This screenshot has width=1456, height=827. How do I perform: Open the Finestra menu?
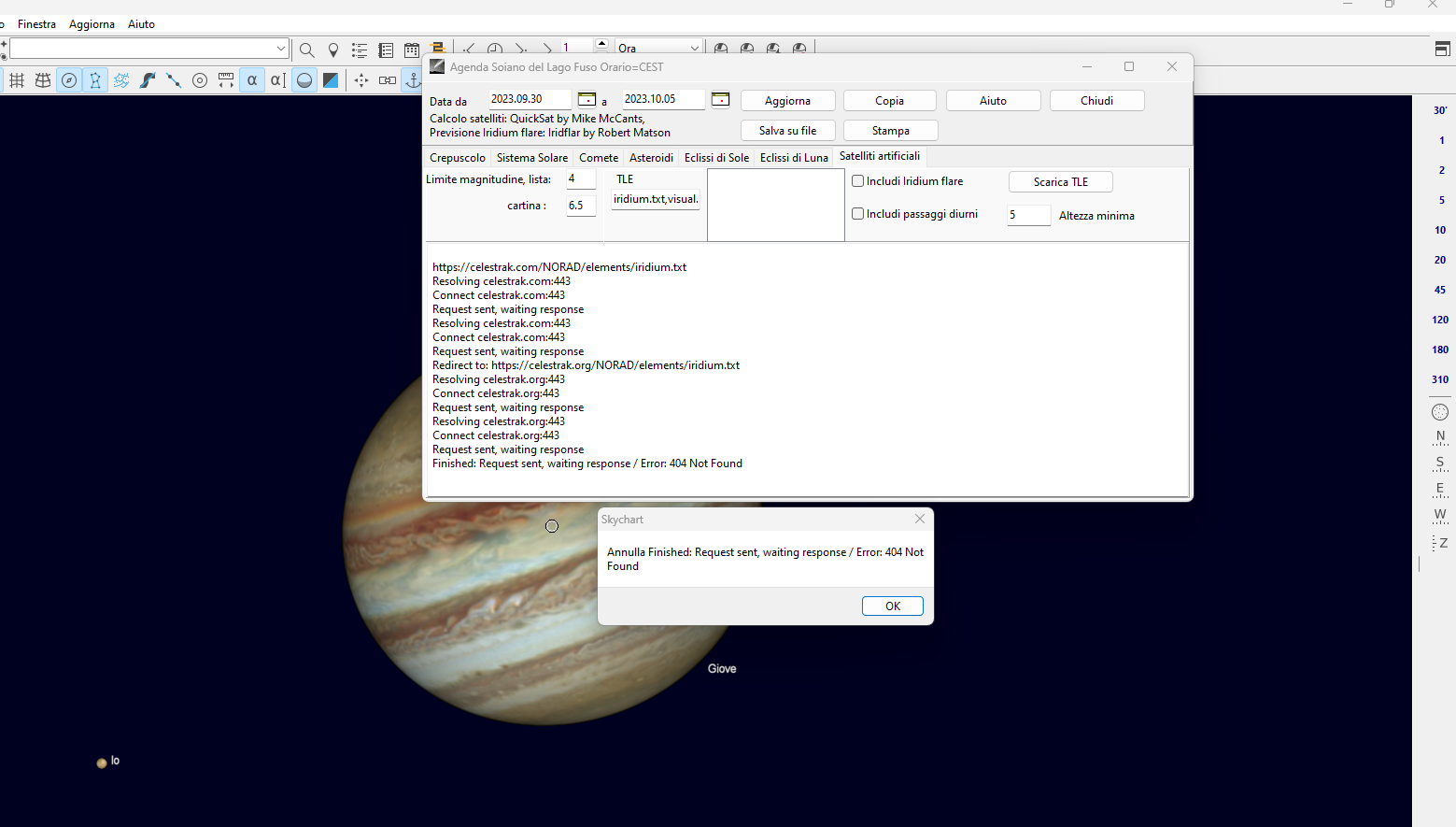[36, 24]
